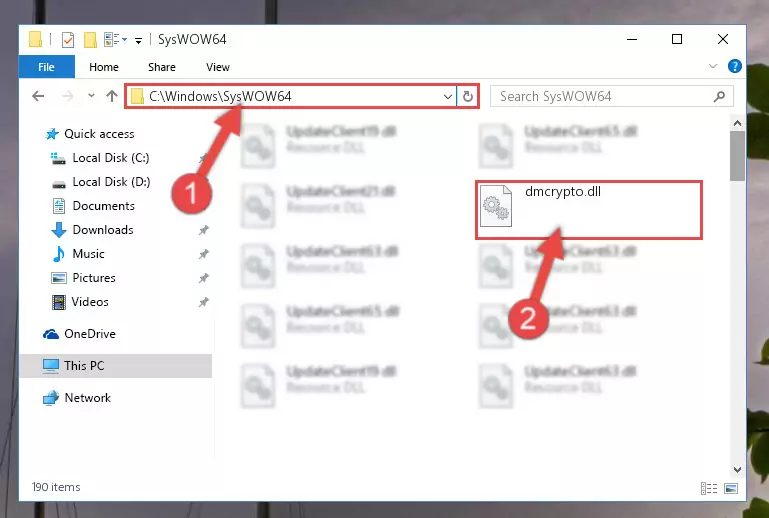Open the File menu
This screenshot has width=769, height=518.
47,67
